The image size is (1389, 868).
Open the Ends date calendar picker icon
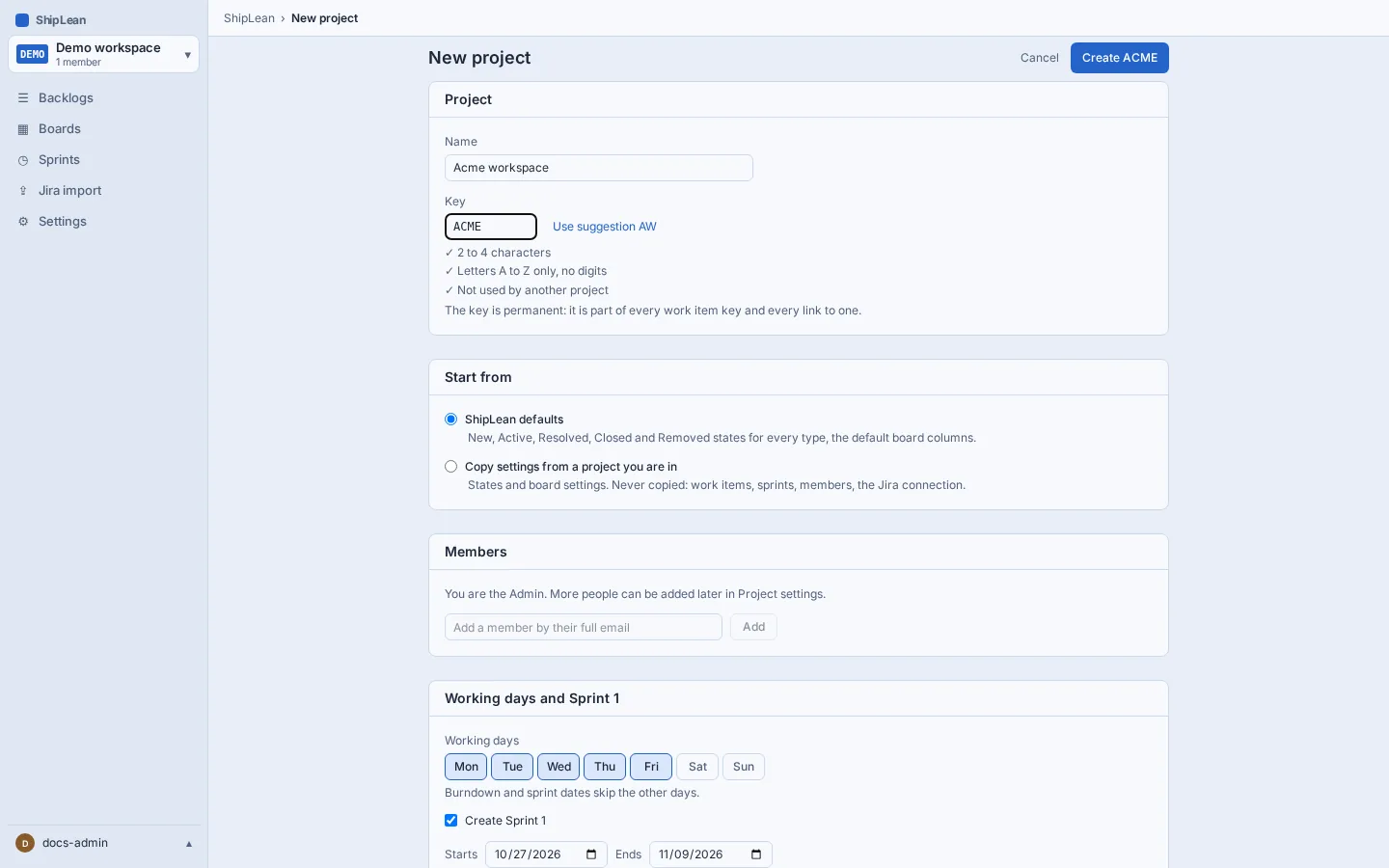(x=756, y=854)
